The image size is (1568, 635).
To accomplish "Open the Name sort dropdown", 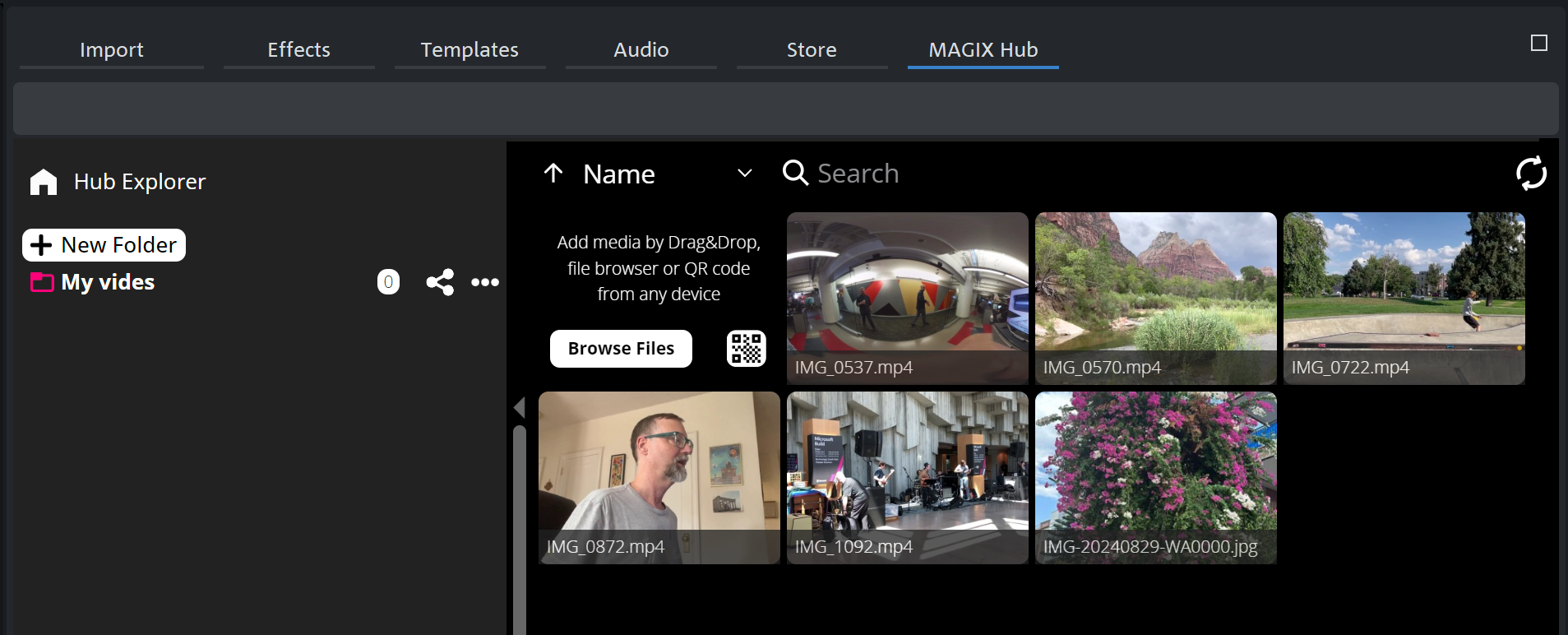I will click(x=668, y=174).
